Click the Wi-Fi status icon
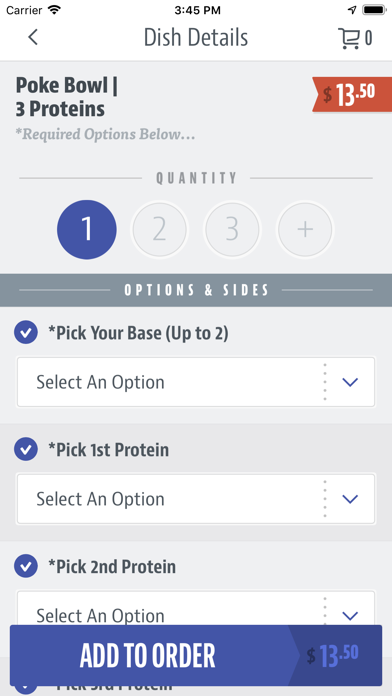Image resolution: width=392 pixels, height=696 pixels. (x=54, y=10)
